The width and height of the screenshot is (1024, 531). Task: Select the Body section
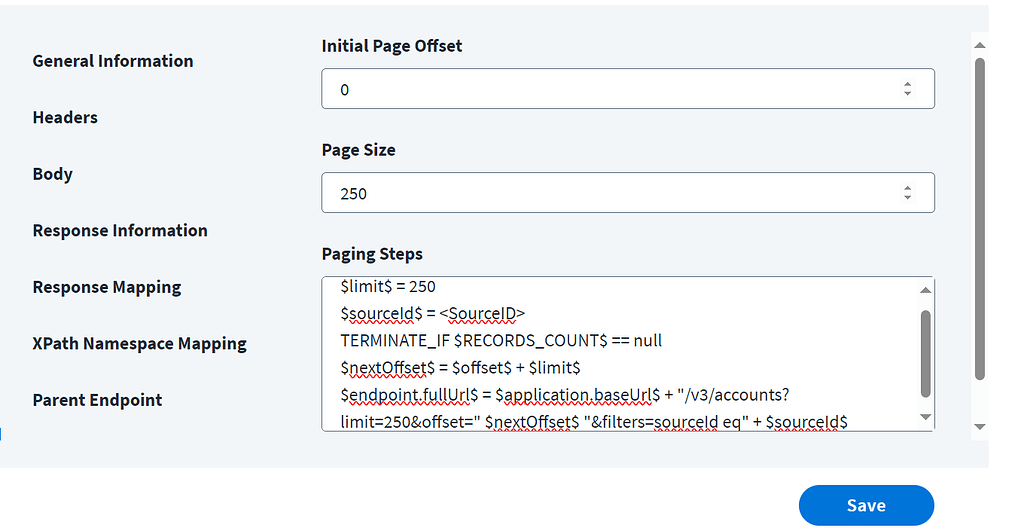pos(53,174)
